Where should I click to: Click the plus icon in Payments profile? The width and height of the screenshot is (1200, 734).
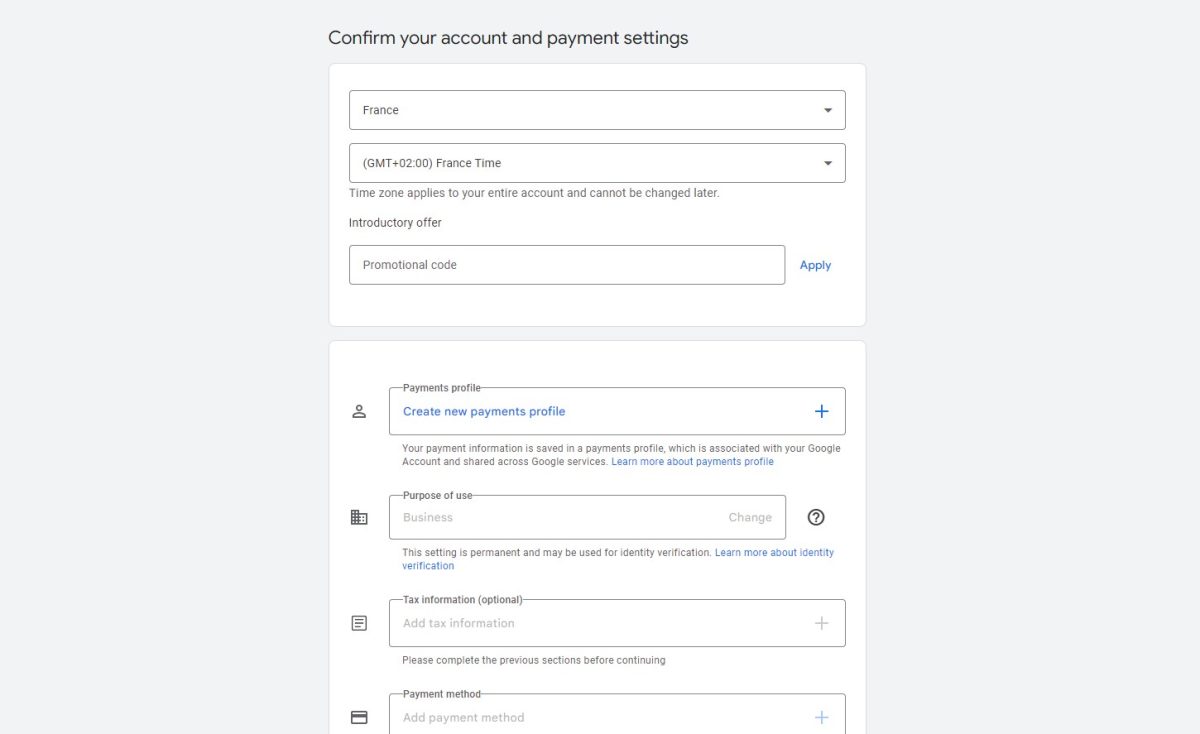tap(822, 411)
